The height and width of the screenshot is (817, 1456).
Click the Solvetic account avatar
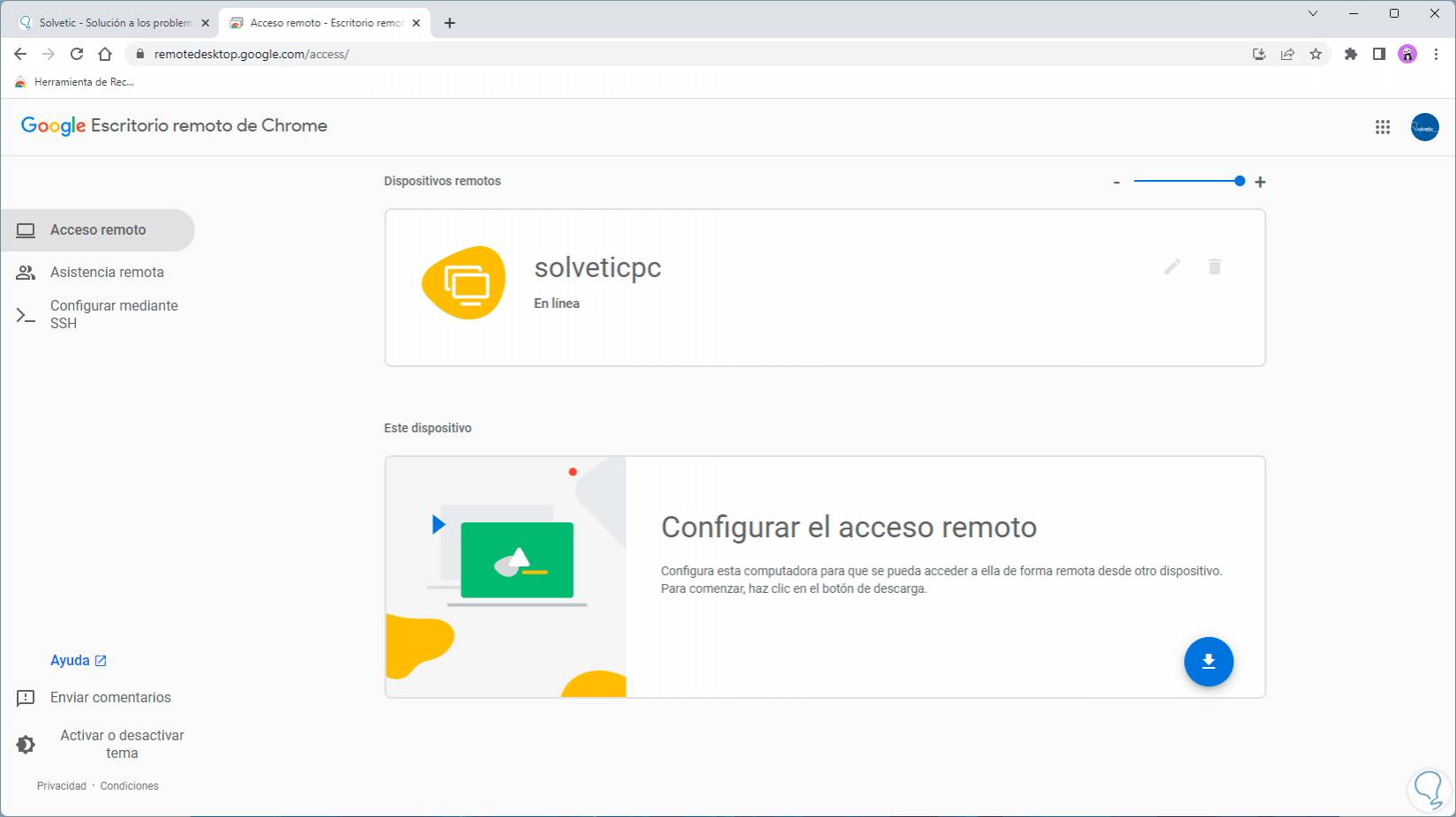click(1424, 127)
